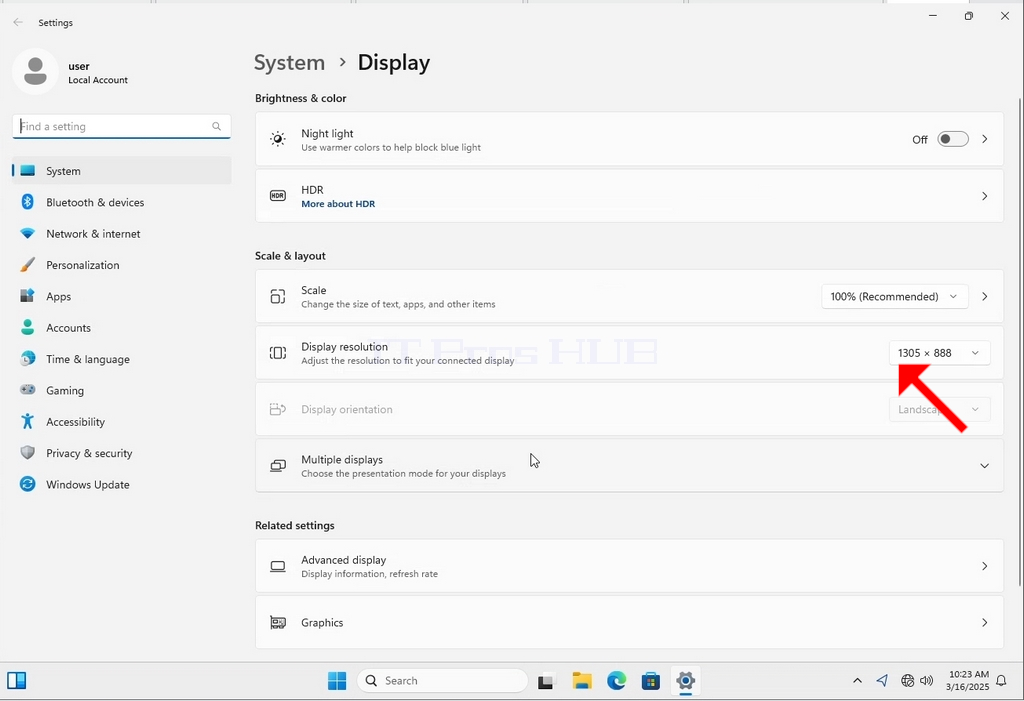Click the Scale icon
The width and height of the screenshot is (1024, 701).
pyautogui.click(x=278, y=296)
